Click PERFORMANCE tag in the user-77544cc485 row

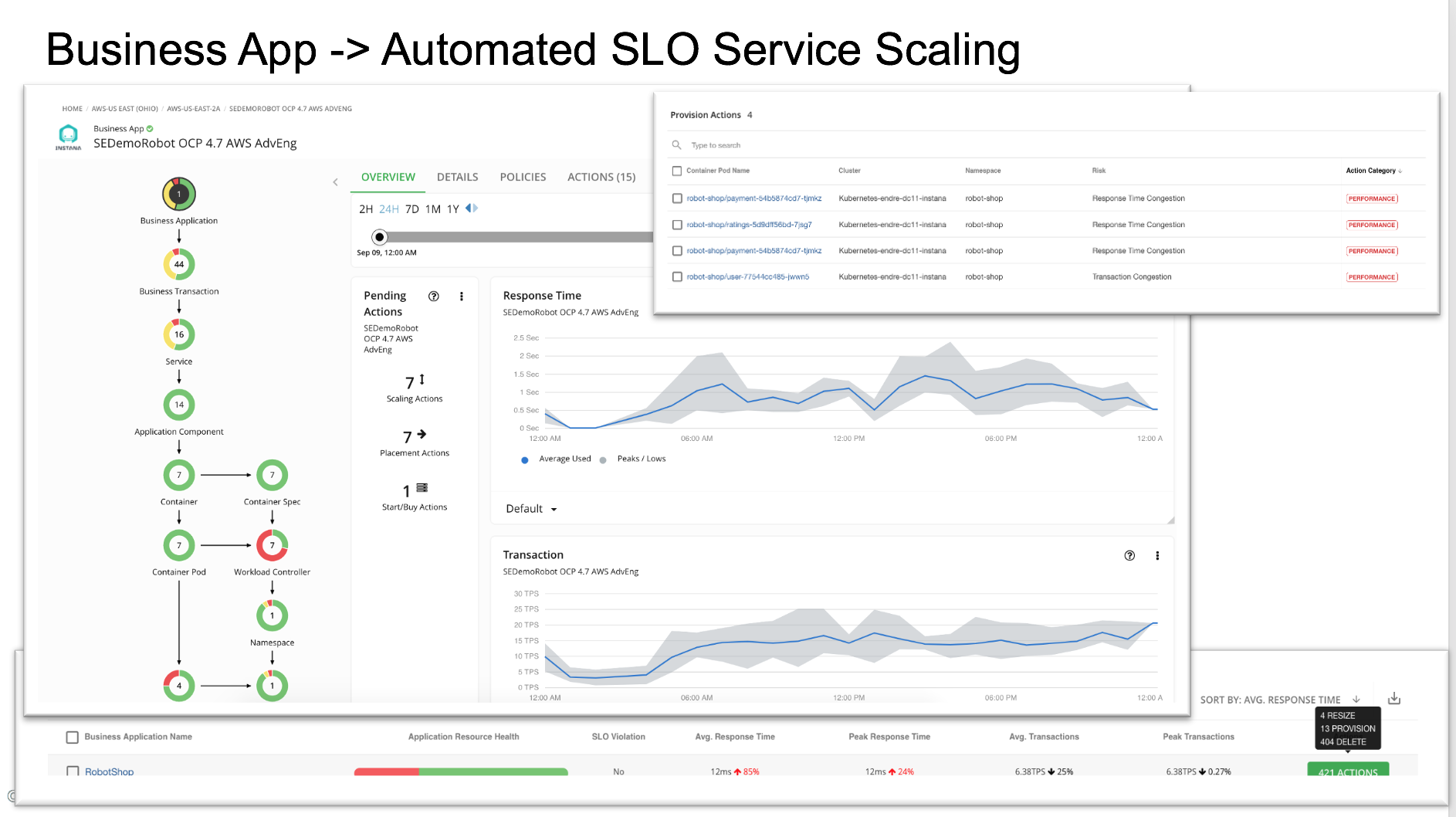[1372, 276]
